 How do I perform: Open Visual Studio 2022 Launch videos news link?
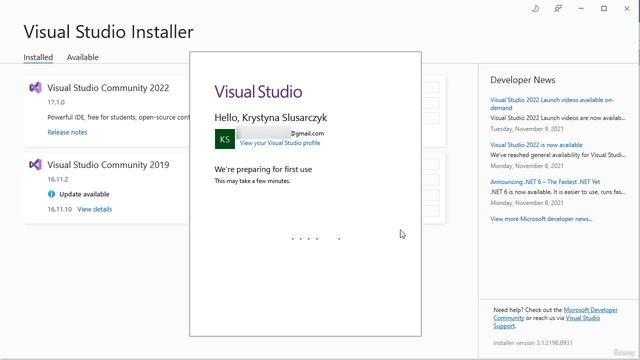[552, 104]
